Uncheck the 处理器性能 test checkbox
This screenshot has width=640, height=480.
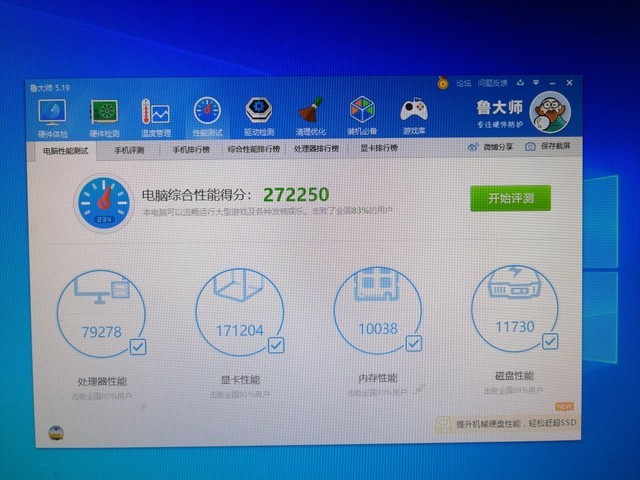[x=138, y=347]
